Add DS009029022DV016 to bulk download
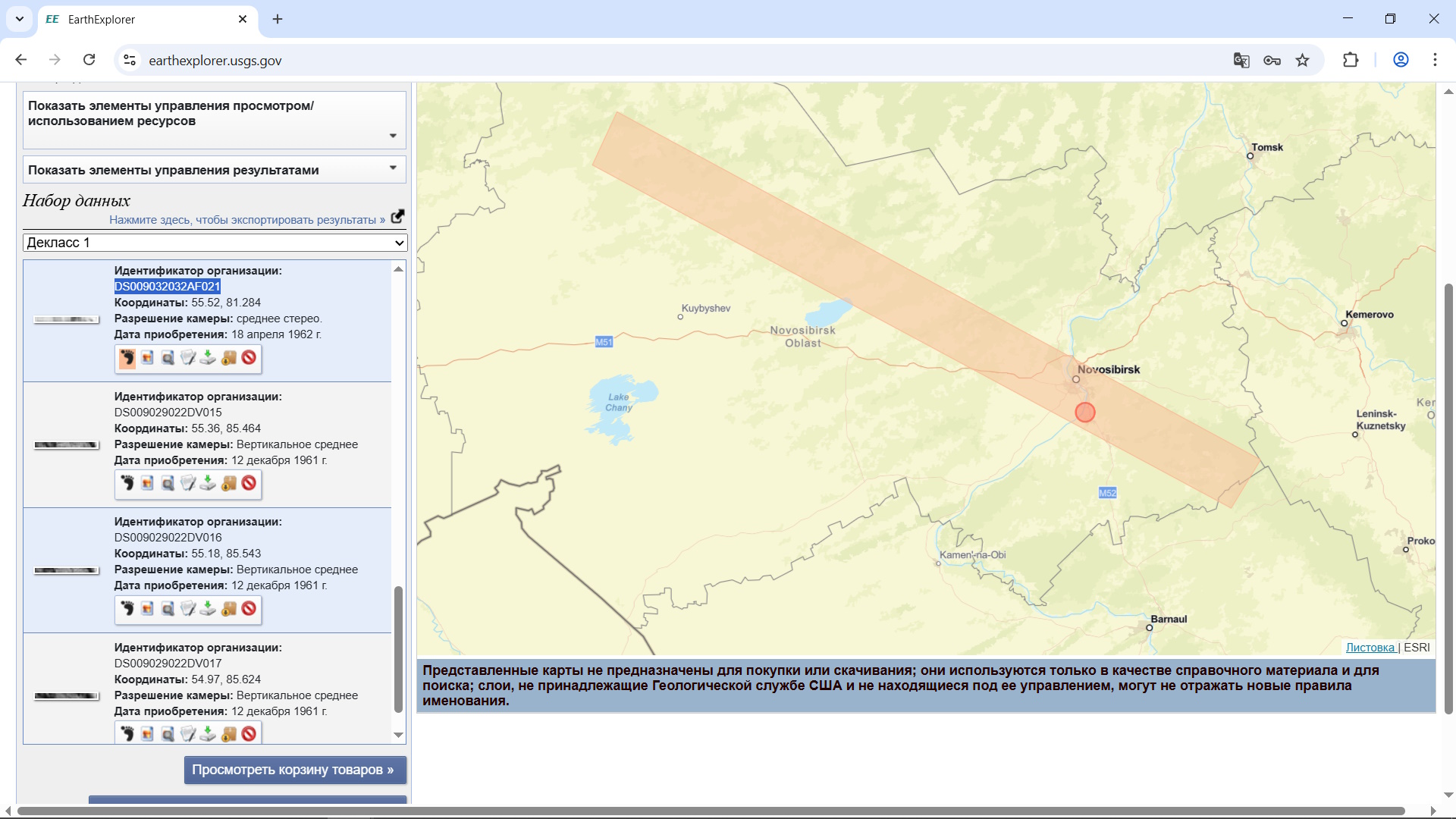Screen dimensions: 1456x819 (x=228, y=609)
